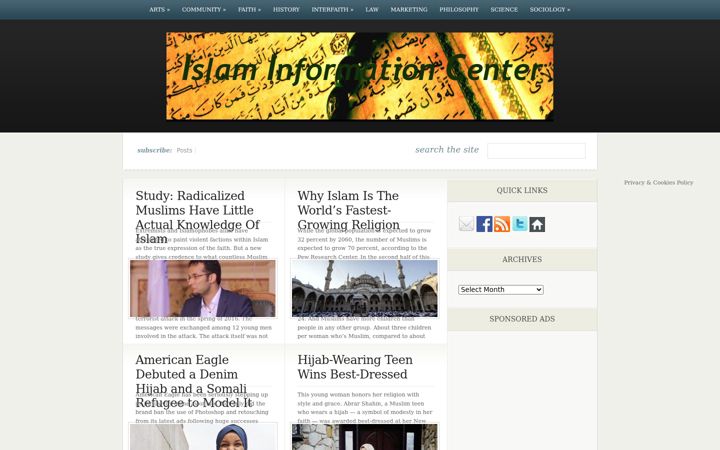The width and height of the screenshot is (720, 450).
Task: Open the Select Month archives dropdown
Action: 501,290
